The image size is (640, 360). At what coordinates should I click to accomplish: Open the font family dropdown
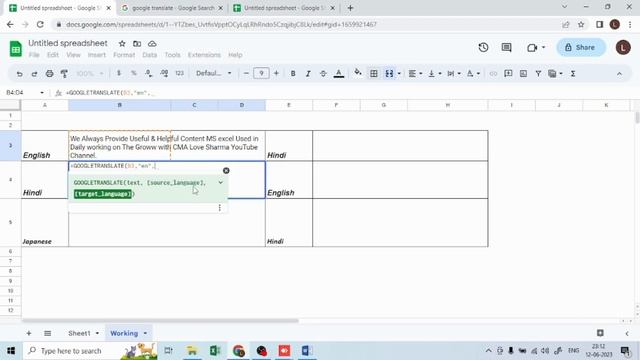coord(213,73)
